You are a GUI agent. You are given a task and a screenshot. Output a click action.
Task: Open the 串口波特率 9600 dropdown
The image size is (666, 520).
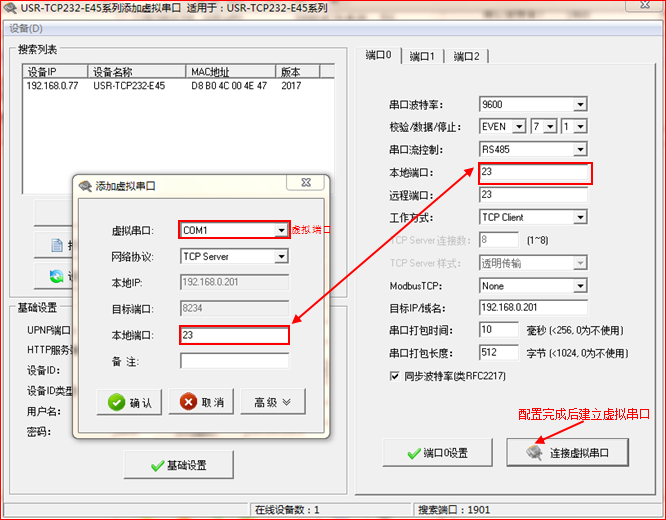[x=580, y=104]
